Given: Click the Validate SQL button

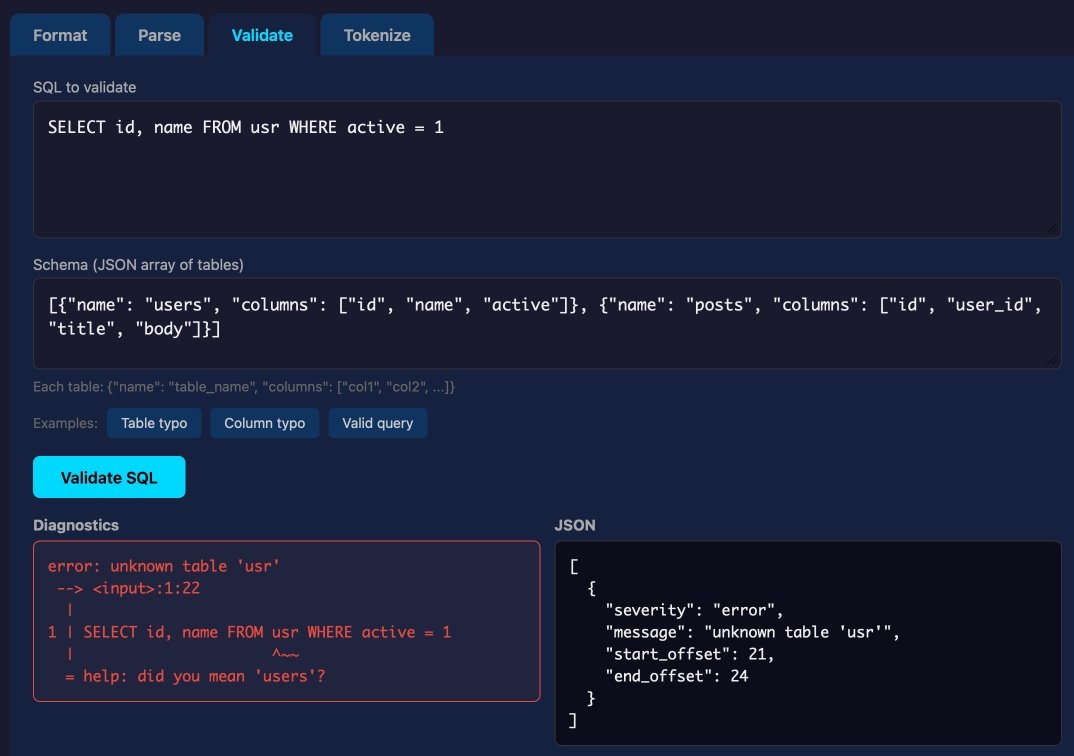Looking at the screenshot, I should [x=108, y=477].
